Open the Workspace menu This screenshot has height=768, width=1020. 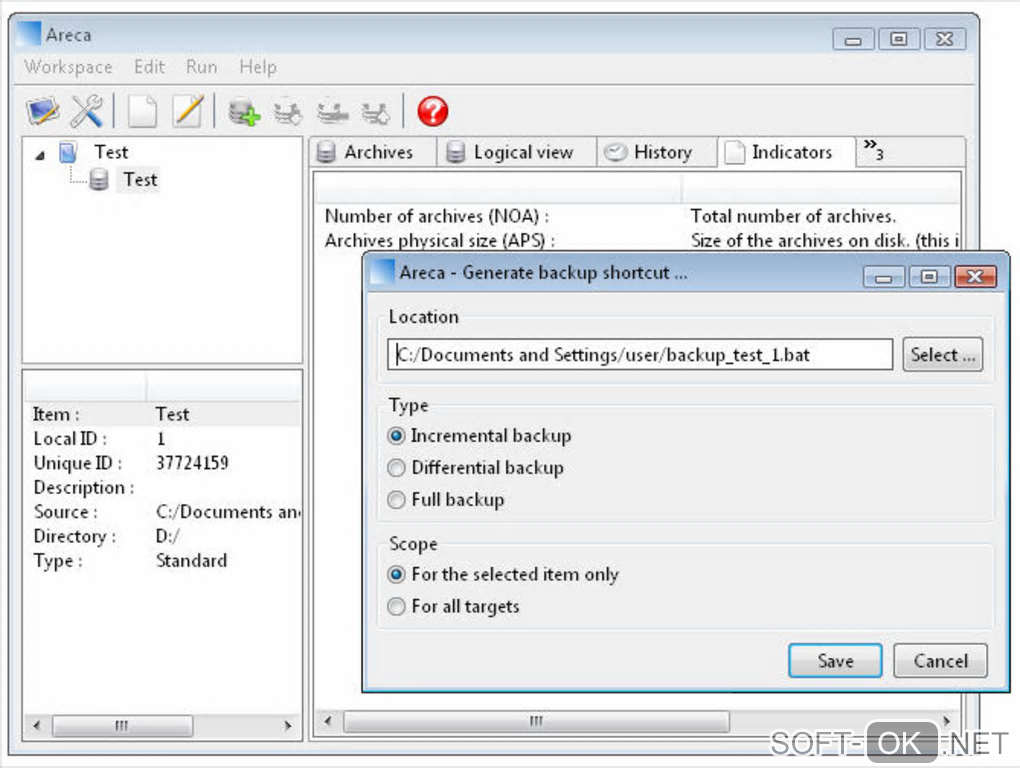68,66
